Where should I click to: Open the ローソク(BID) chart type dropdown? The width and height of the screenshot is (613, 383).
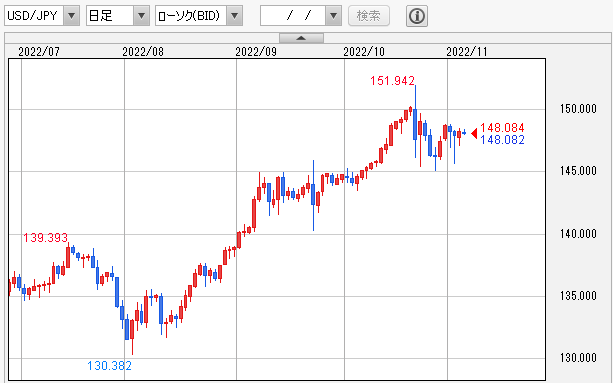point(235,16)
